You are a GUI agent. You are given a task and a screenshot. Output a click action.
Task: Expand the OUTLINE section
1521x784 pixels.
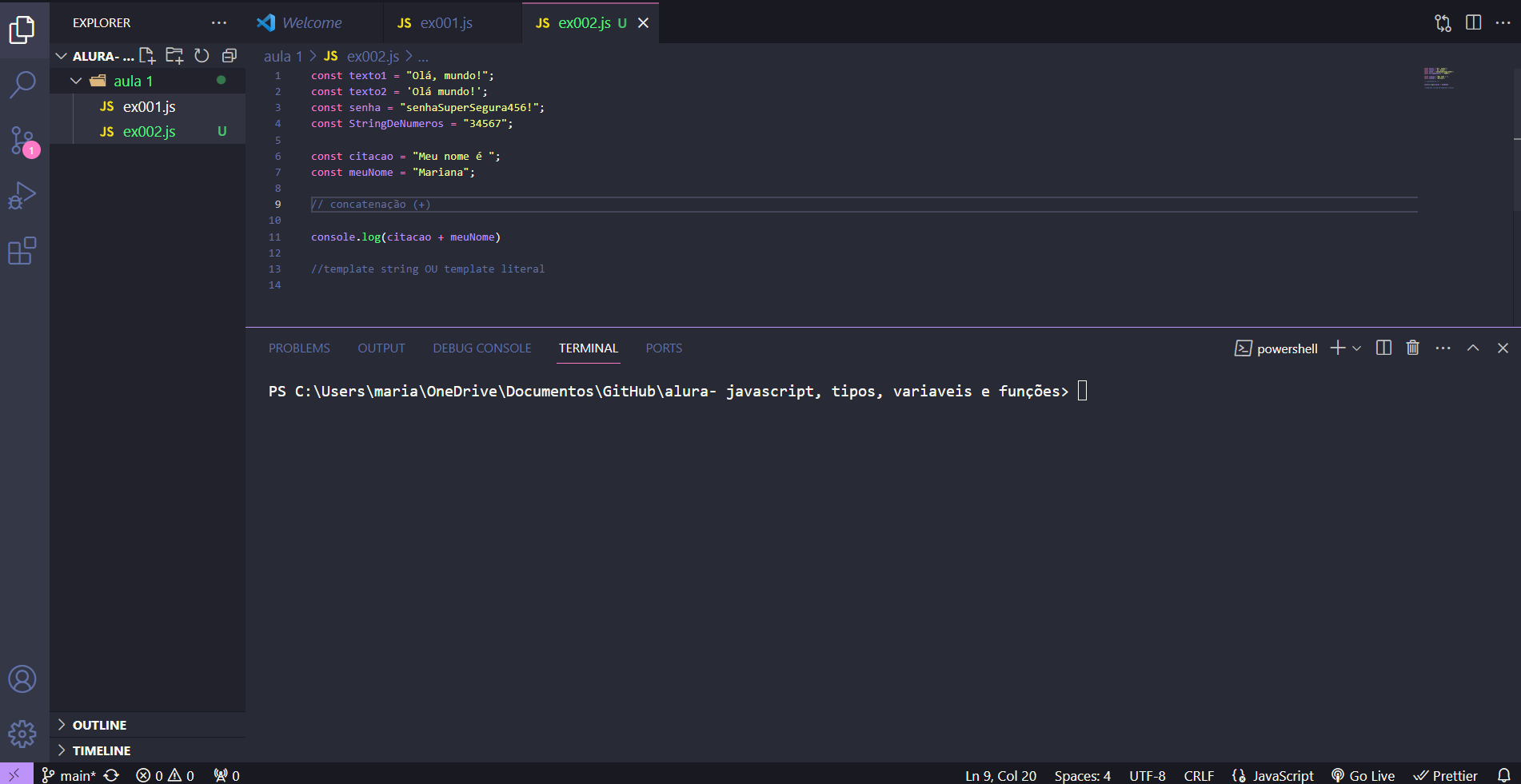pos(147,725)
